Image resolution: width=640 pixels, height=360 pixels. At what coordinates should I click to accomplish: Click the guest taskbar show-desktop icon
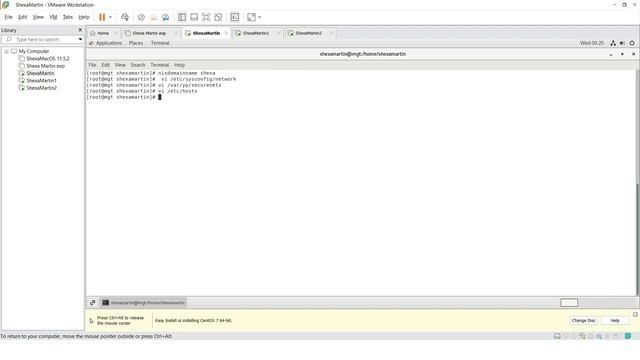point(93,302)
